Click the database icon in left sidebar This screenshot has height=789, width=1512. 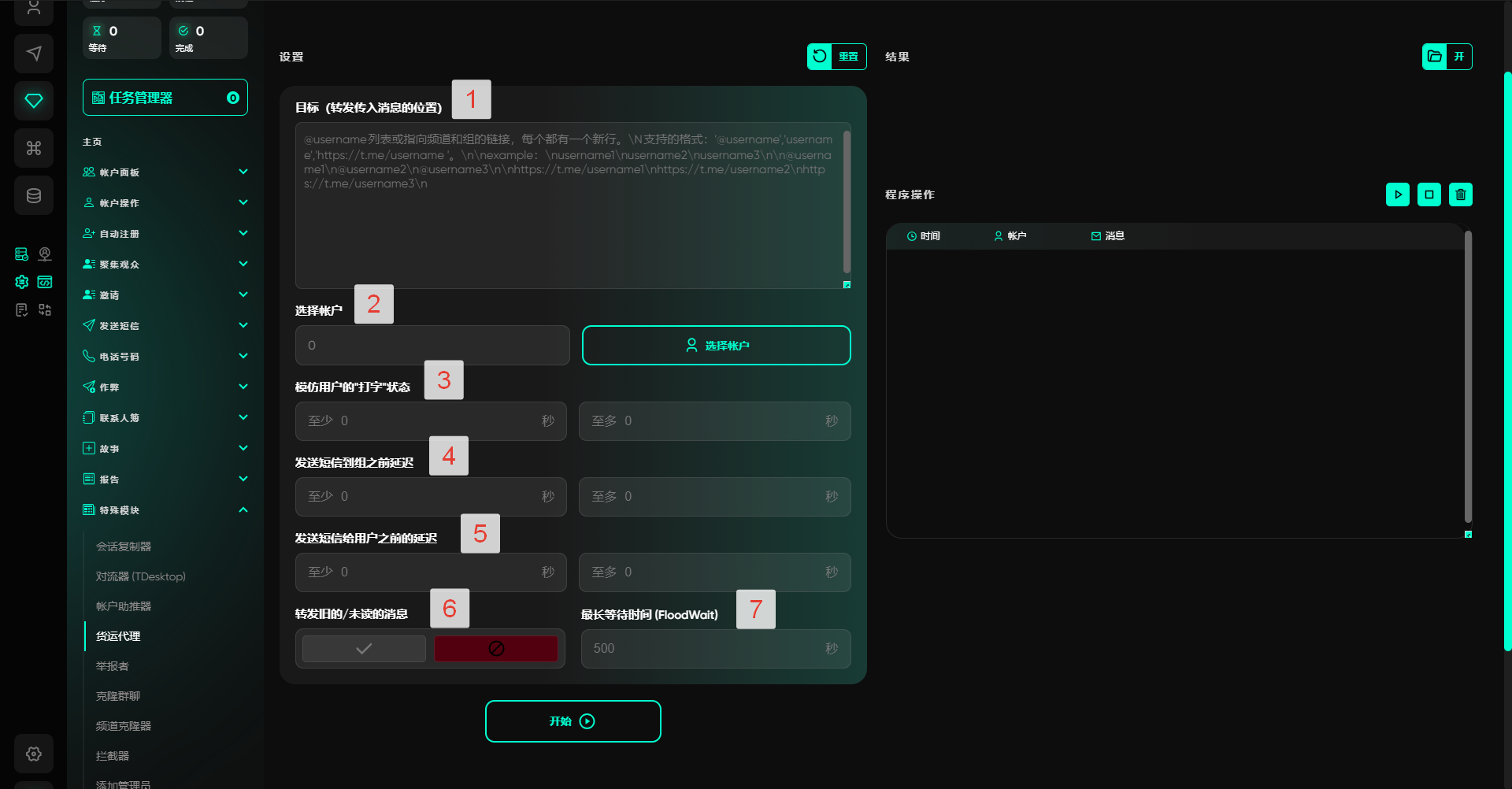pyautogui.click(x=34, y=195)
